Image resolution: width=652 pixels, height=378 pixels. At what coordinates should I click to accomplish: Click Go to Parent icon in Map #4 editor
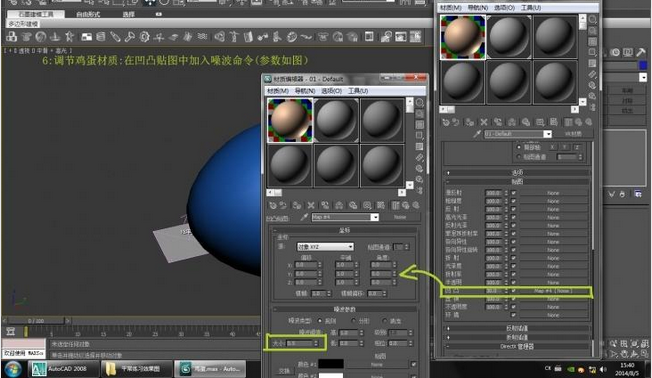(406, 205)
